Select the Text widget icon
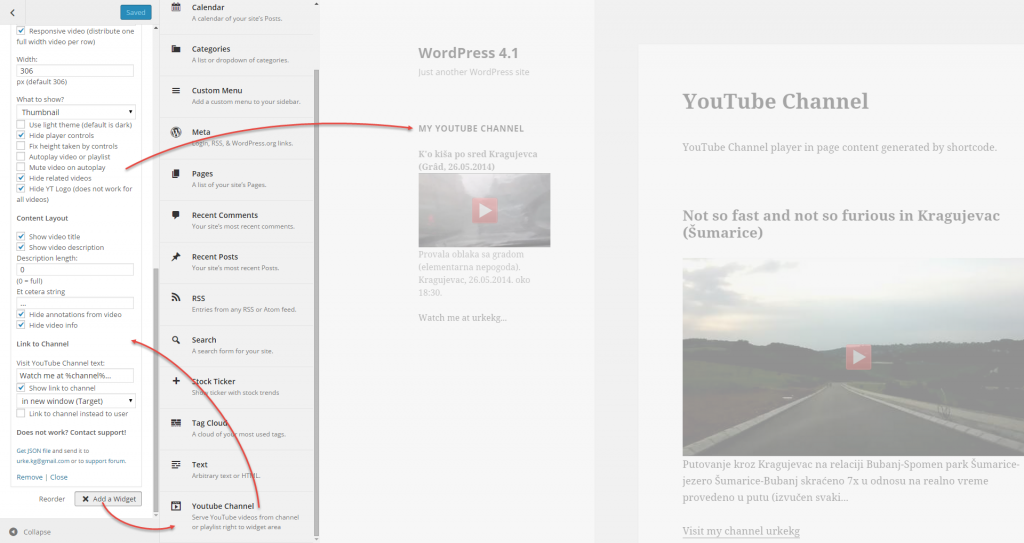The width and height of the screenshot is (1024, 543). 176,465
